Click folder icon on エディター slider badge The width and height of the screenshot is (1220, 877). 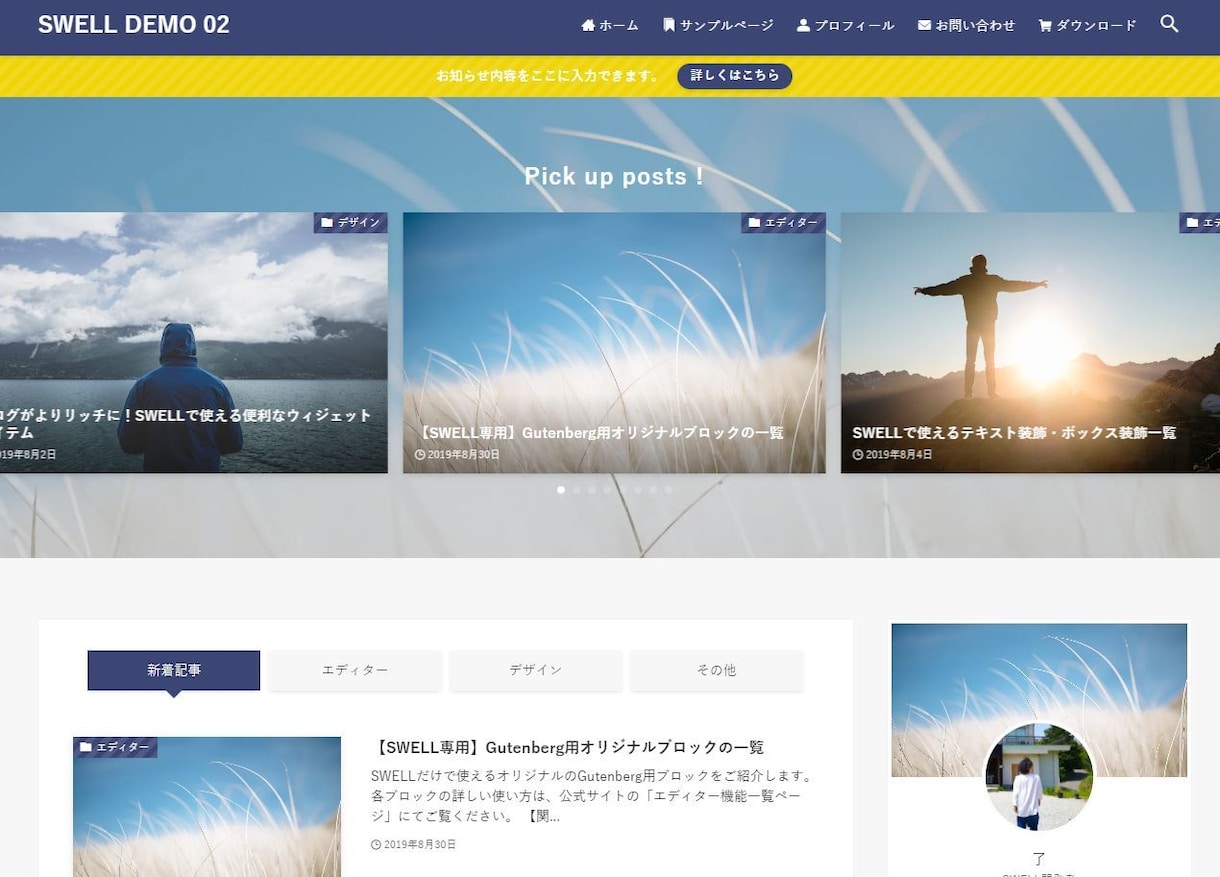tap(754, 222)
